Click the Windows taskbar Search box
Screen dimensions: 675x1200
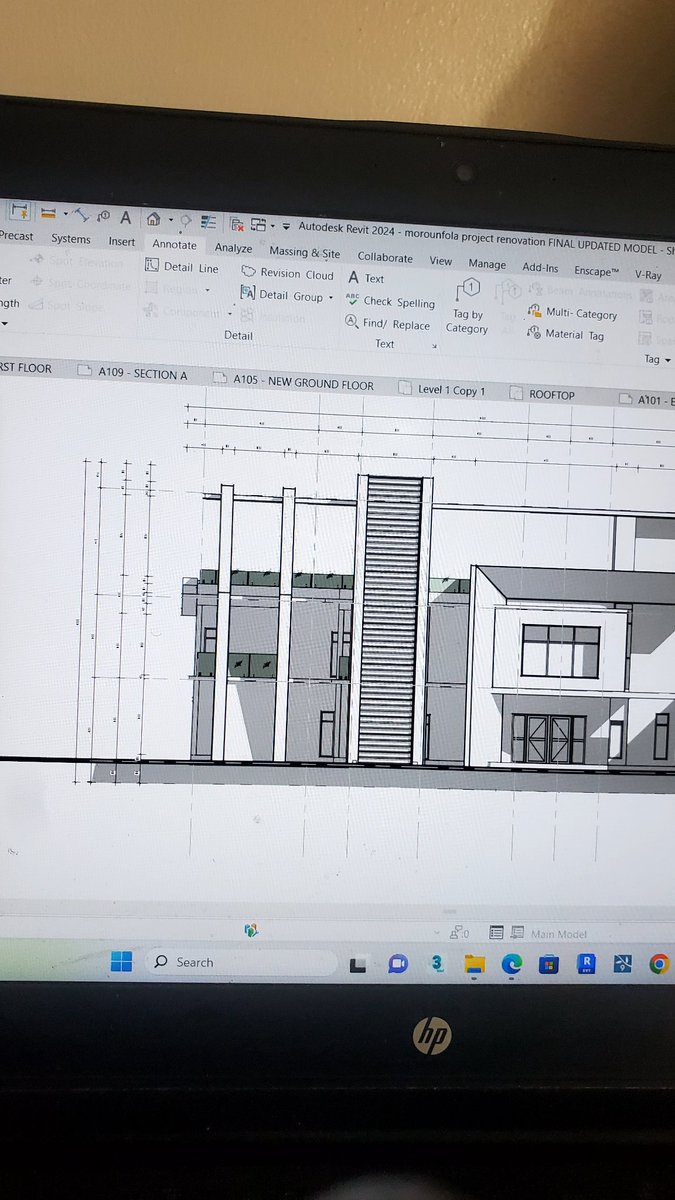[241, 962]
